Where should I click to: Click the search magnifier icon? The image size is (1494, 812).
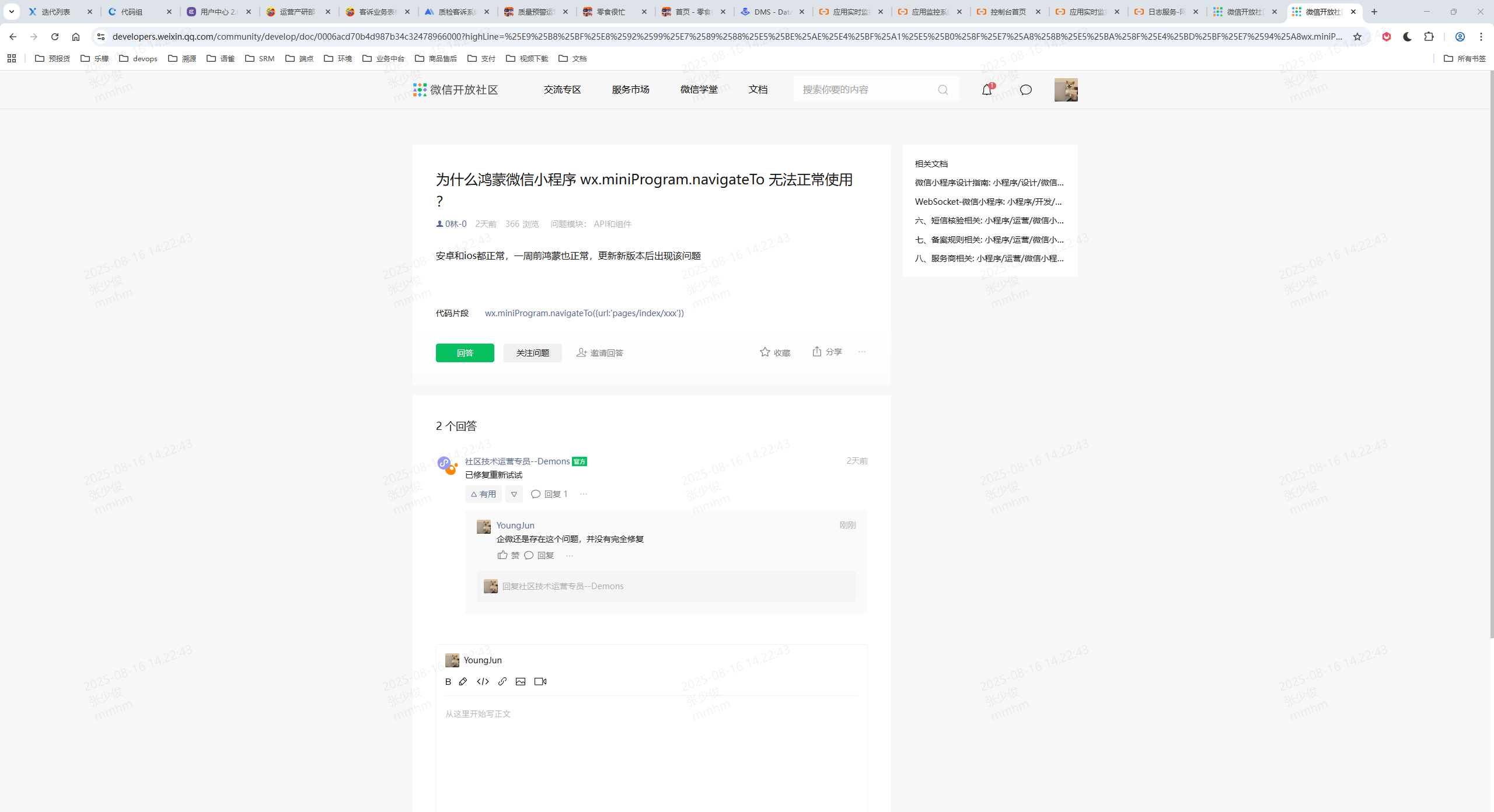[943, 90]
